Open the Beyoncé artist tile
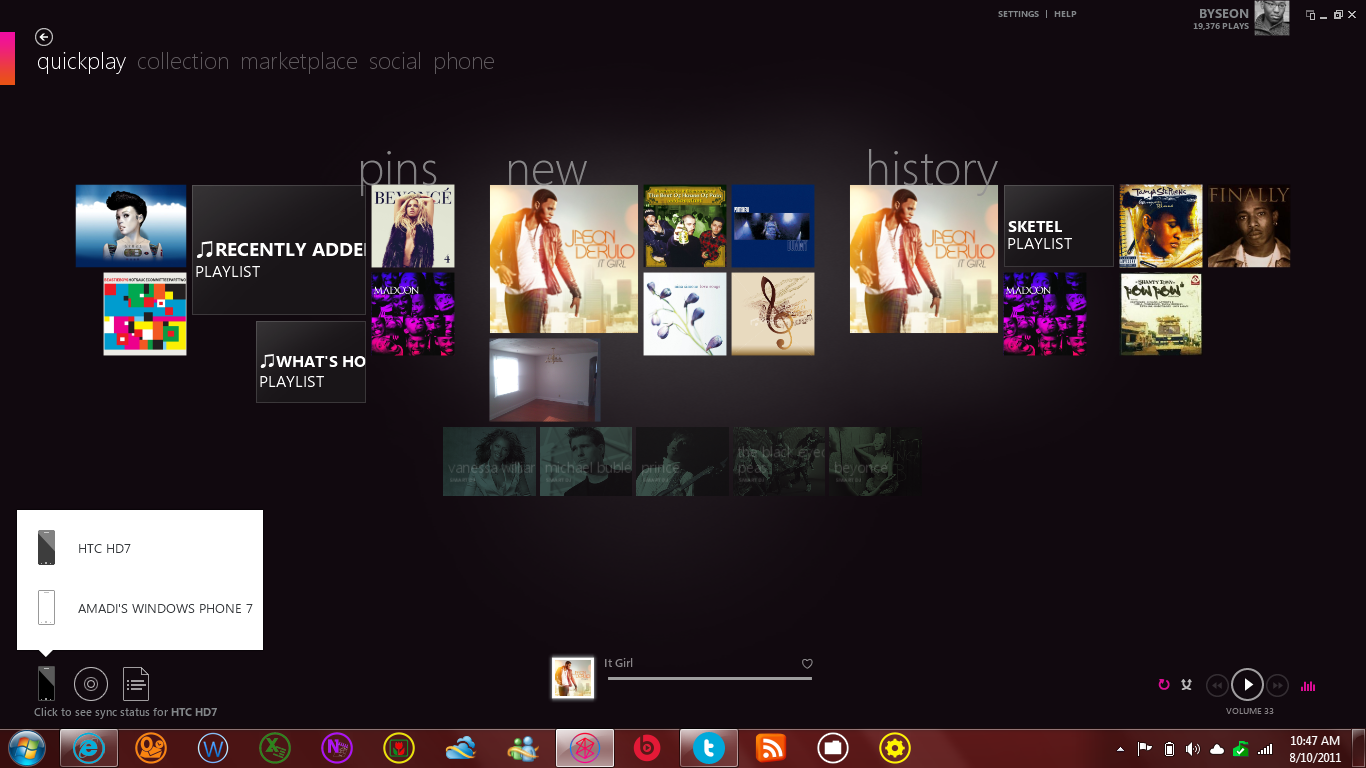Screen dimensions: 1366x768 pyautogui.click(x=875, y=462)
